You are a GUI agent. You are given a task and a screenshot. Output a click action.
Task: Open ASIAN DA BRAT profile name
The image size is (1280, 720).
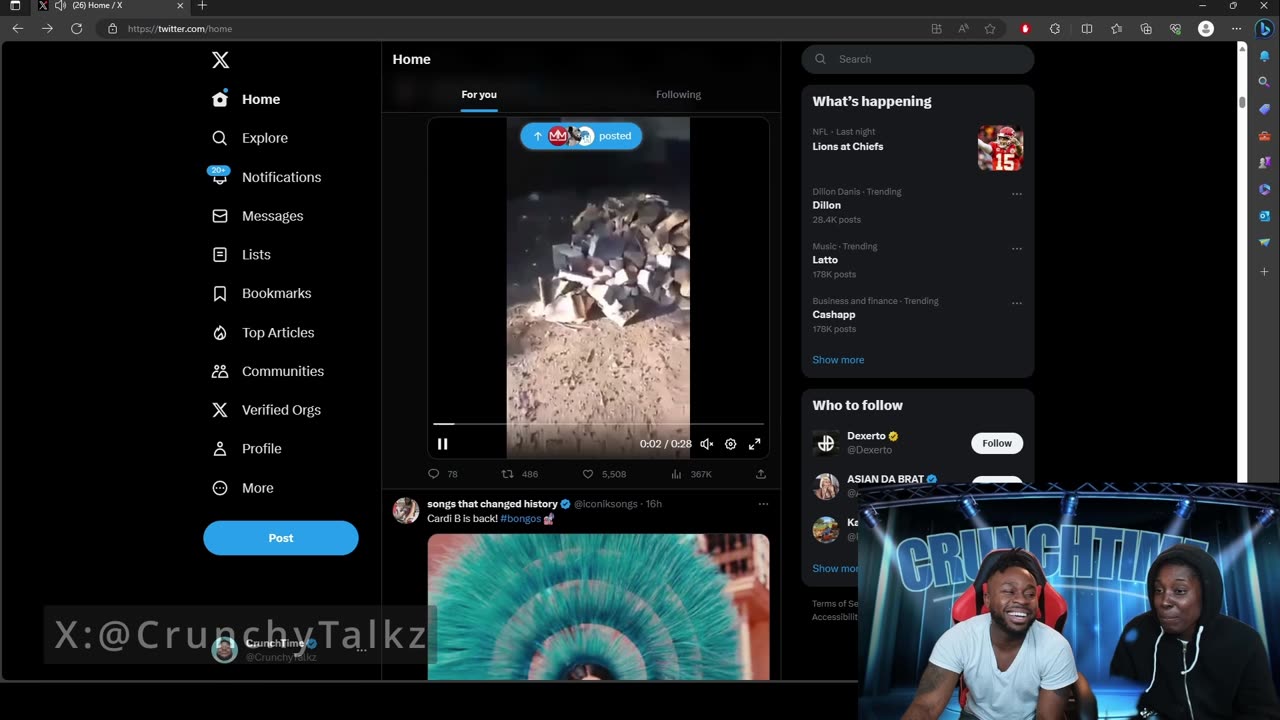(x=885, y=479)
